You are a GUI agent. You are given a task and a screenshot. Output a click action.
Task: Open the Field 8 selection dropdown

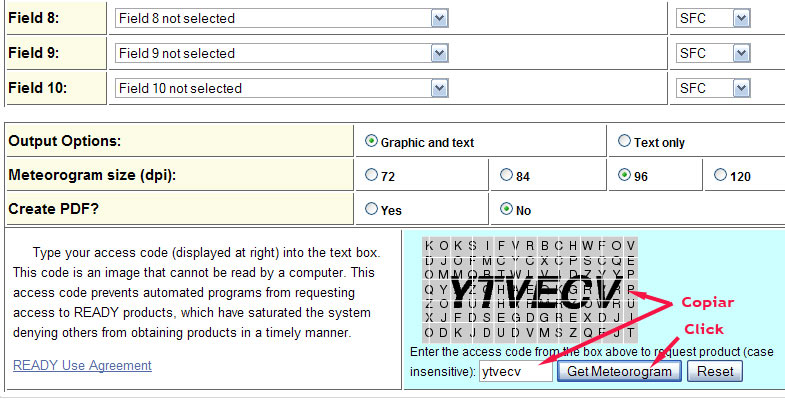281,19
